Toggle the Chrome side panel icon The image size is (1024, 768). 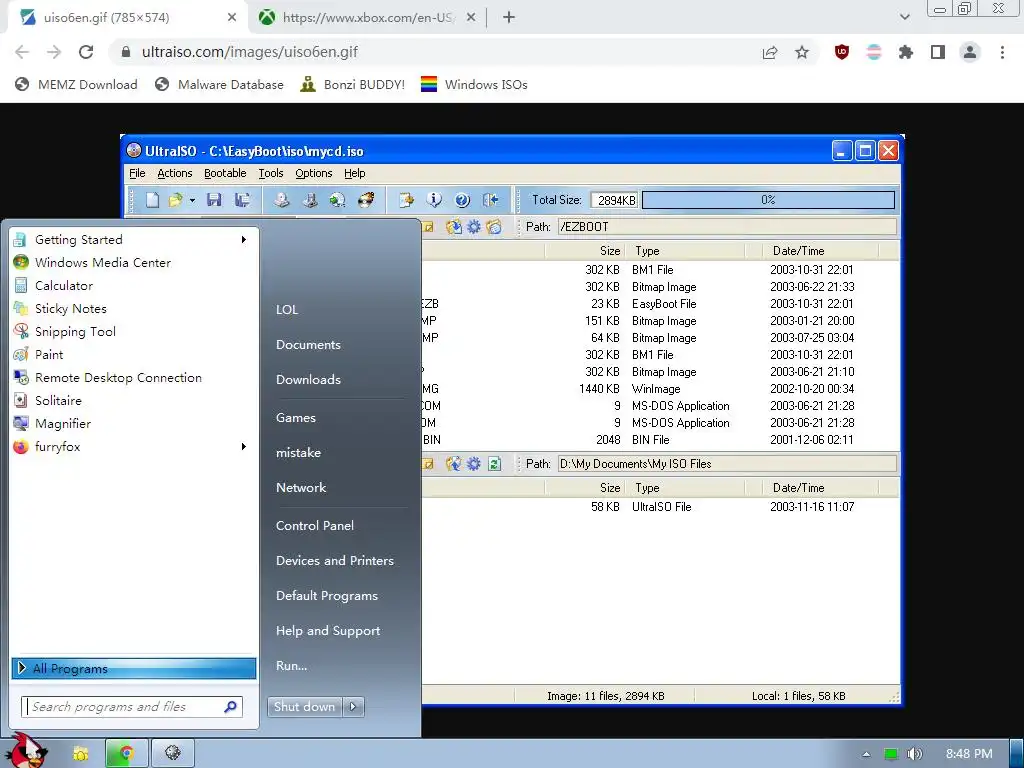tap(938, 52)
